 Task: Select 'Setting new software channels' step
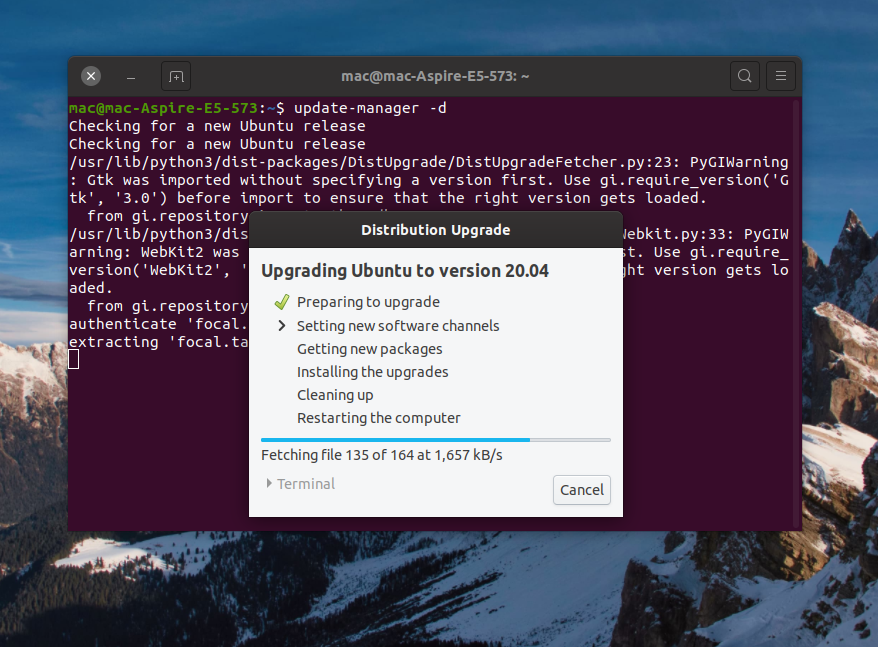point(398,326)
